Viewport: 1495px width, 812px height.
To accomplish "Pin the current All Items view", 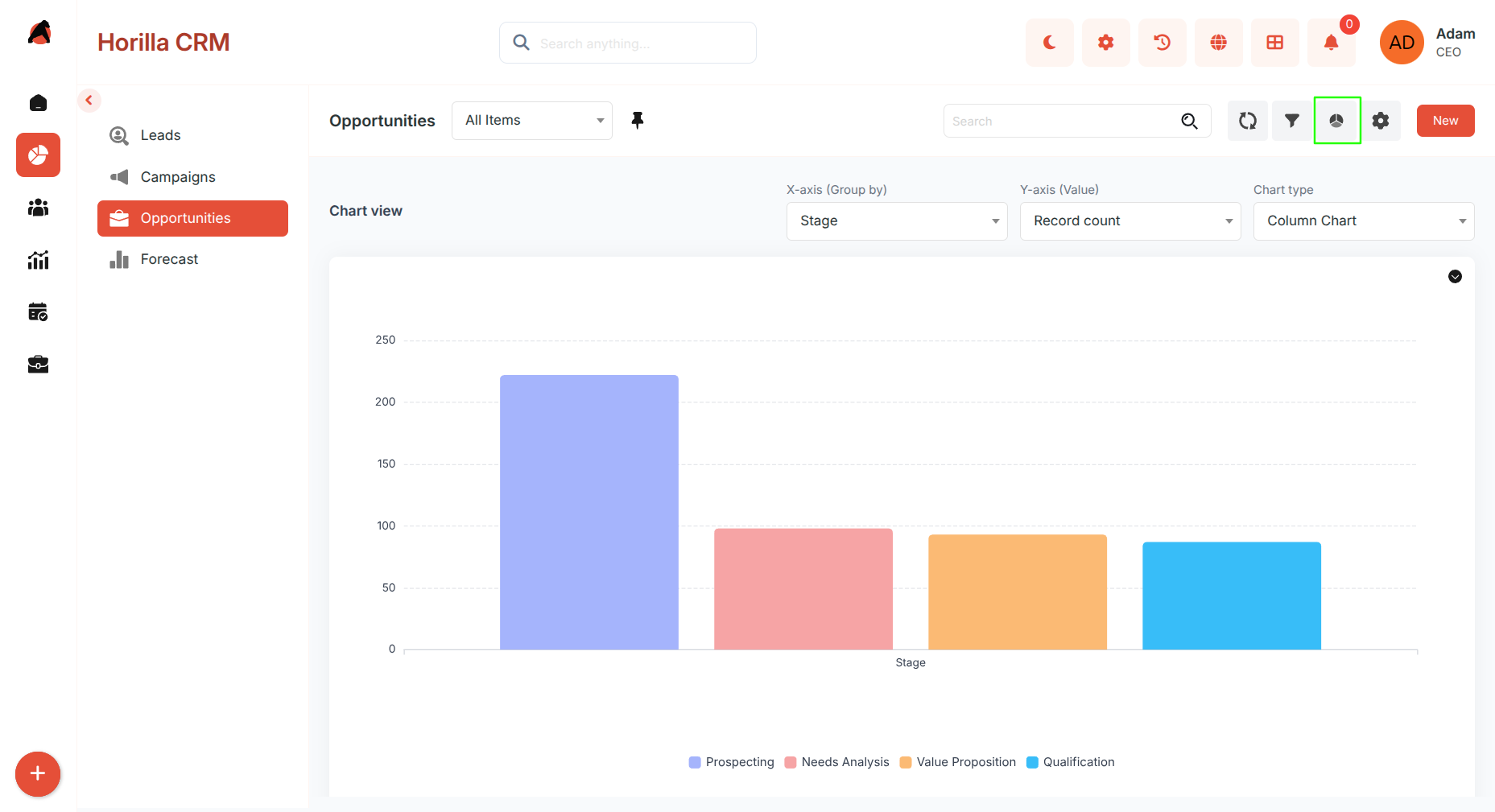I will click(x=638, y=121).
